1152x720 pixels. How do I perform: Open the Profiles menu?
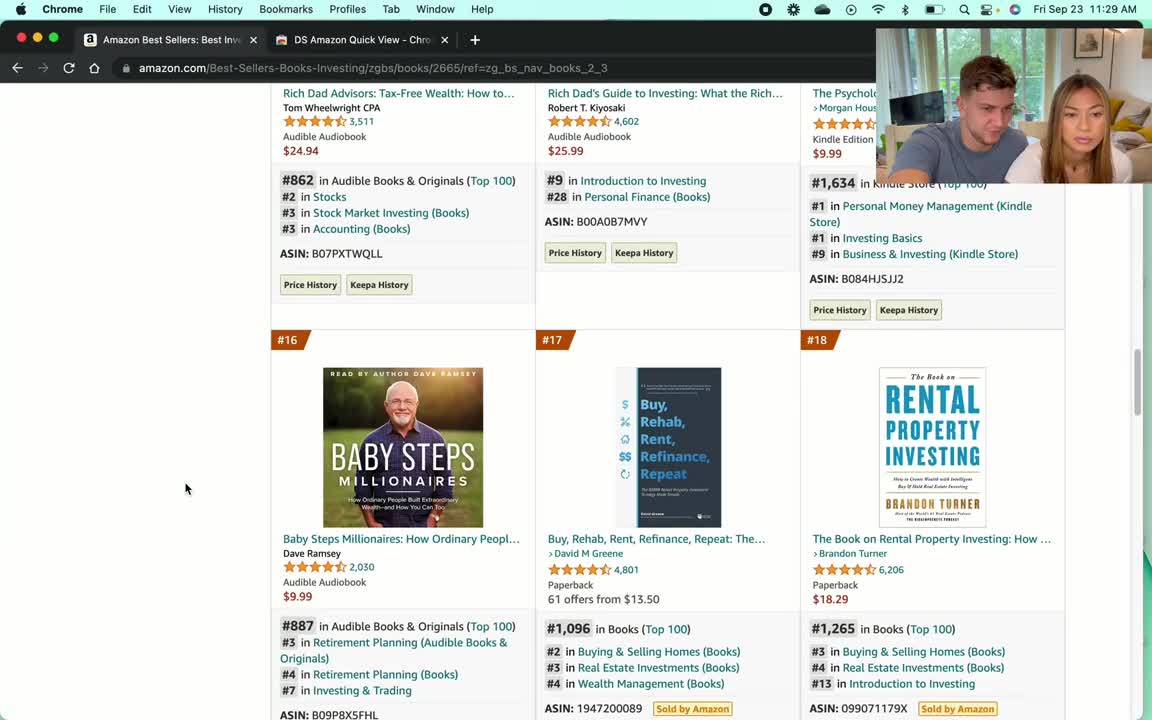[x=348, y=9]
